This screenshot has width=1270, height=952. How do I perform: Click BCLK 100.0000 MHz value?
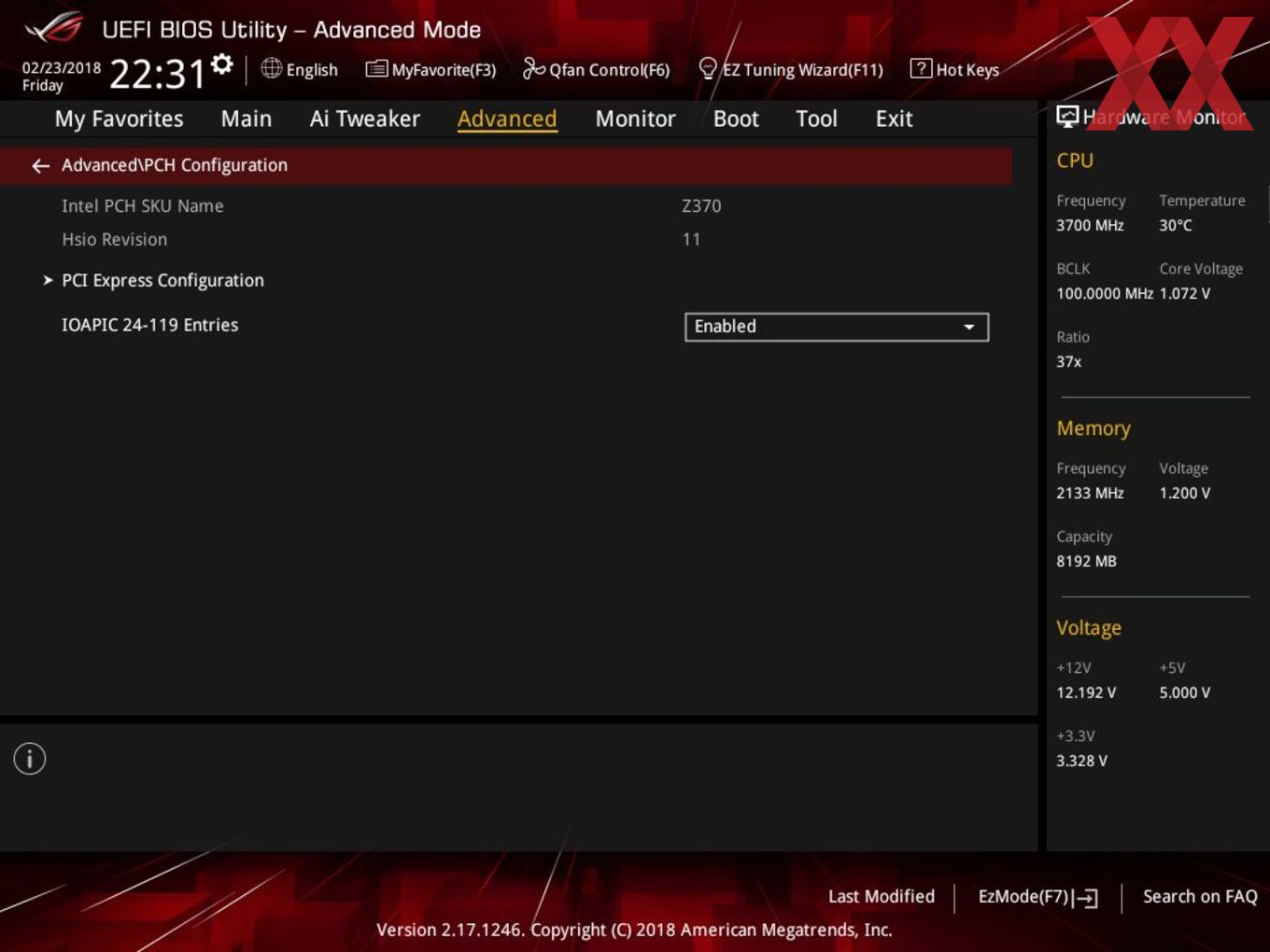(x=1105, y=293)
